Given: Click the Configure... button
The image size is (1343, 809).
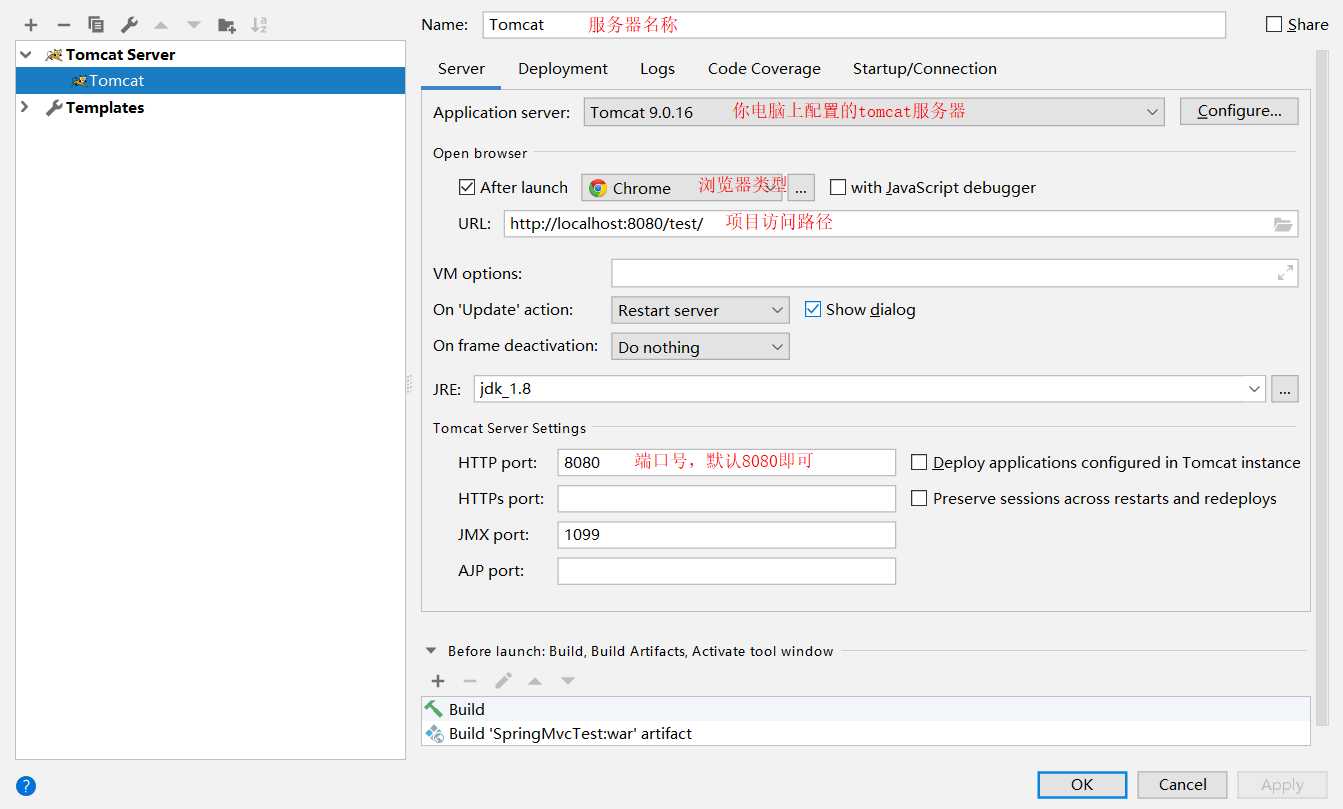Looking at the screenshot, I should click(x=1239, y=111).
